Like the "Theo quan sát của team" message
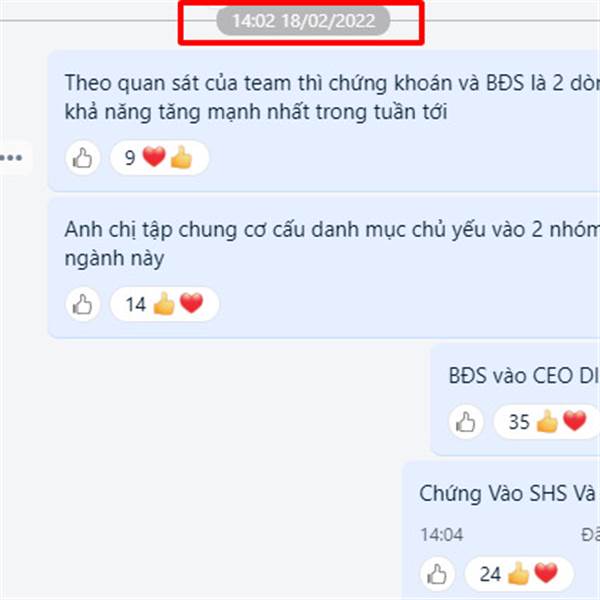600x600 pixels. (83, 158)
